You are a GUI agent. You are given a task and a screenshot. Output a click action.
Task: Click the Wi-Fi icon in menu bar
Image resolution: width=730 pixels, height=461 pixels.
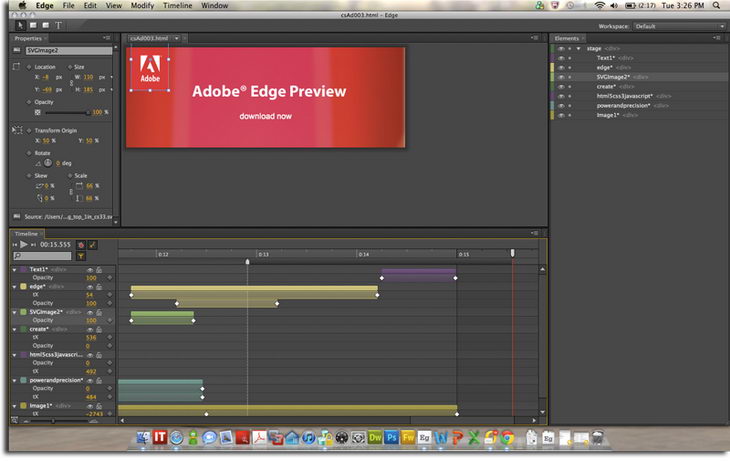[600, 6]
